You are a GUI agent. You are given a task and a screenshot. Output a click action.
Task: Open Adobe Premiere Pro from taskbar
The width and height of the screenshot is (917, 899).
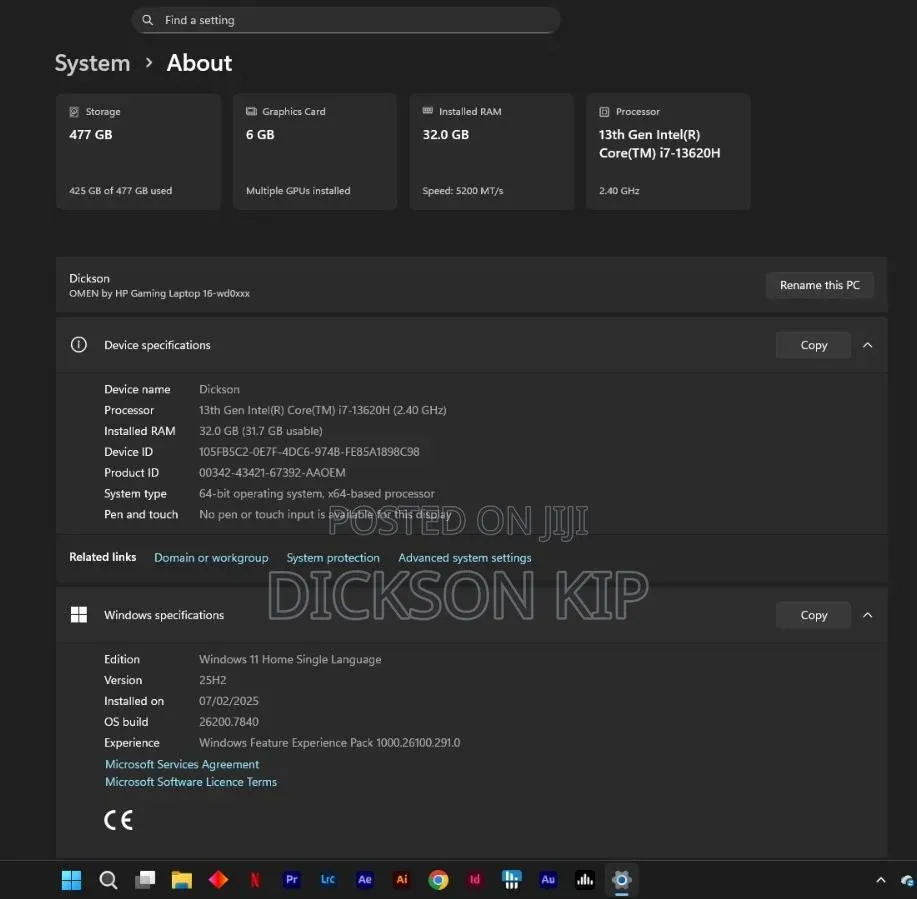click(291, 880)
